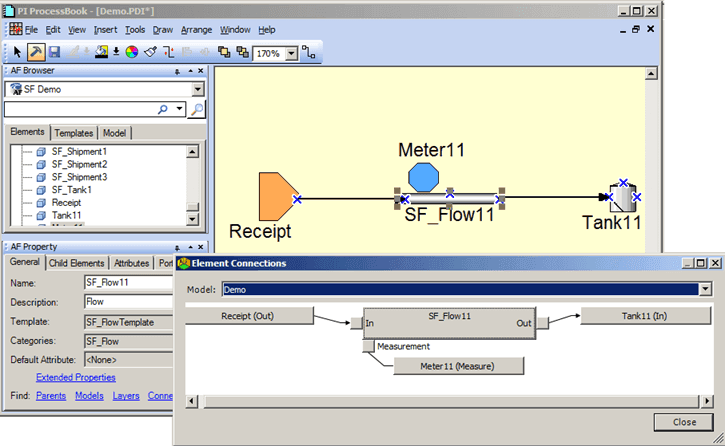
Task: Switch to the Child Elements tab
Action: [x=76, y=263]
